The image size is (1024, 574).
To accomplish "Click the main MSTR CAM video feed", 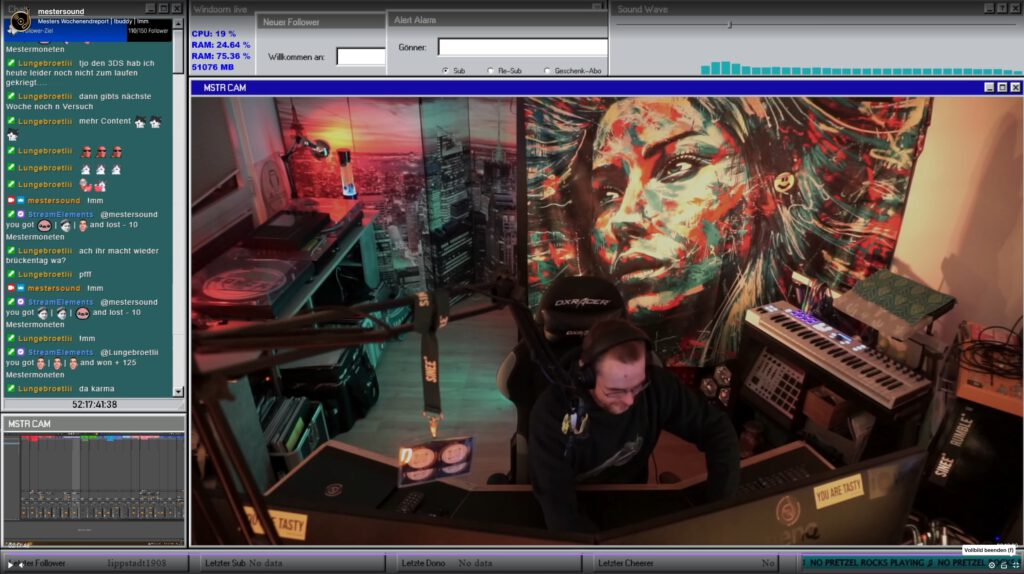I will pyautogui.click(x=606, y=320).
